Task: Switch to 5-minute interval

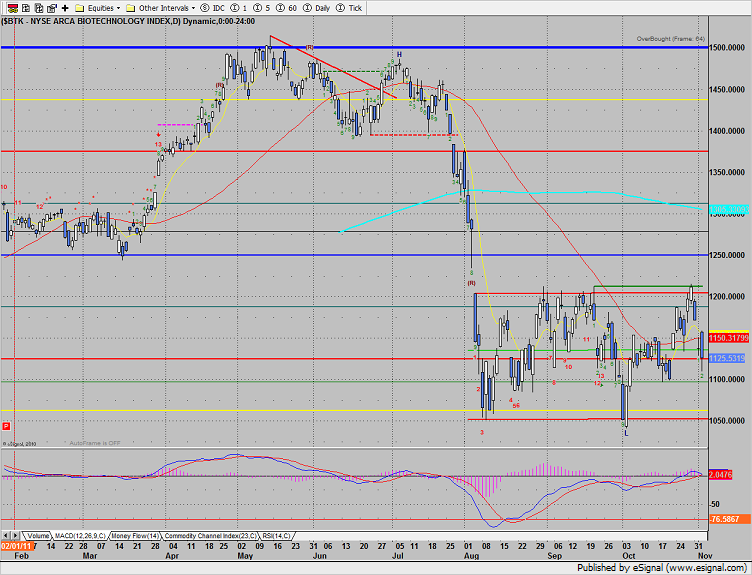Action: 261,8
